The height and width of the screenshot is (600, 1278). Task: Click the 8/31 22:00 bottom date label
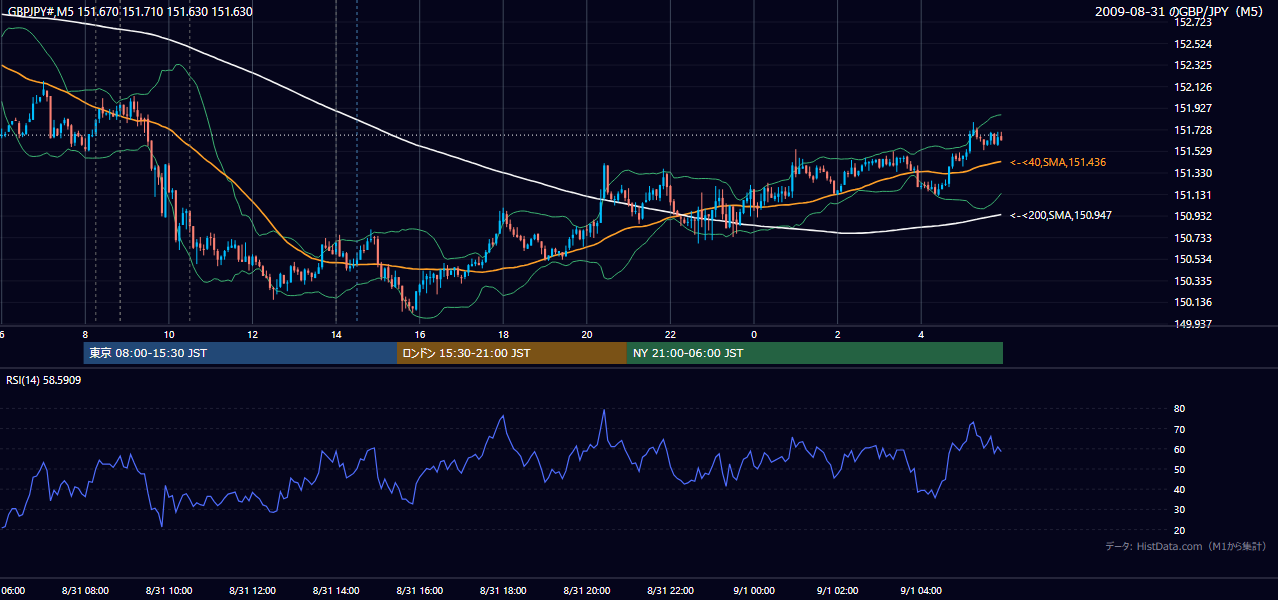pyautogui.click(x=670, y=590)
